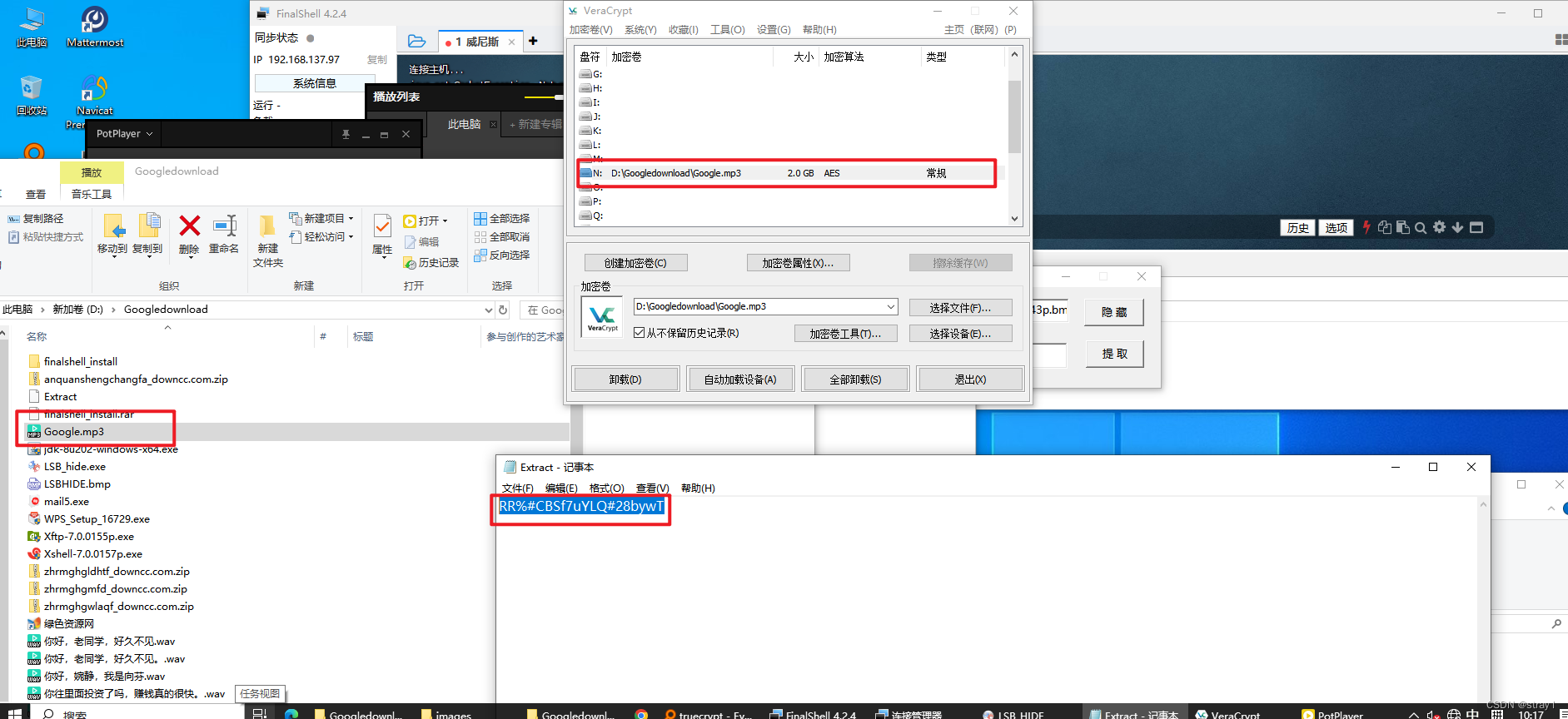Select Google.mp3 in the Explorer file list
The image size is (1568, 719).
[74, 432]
